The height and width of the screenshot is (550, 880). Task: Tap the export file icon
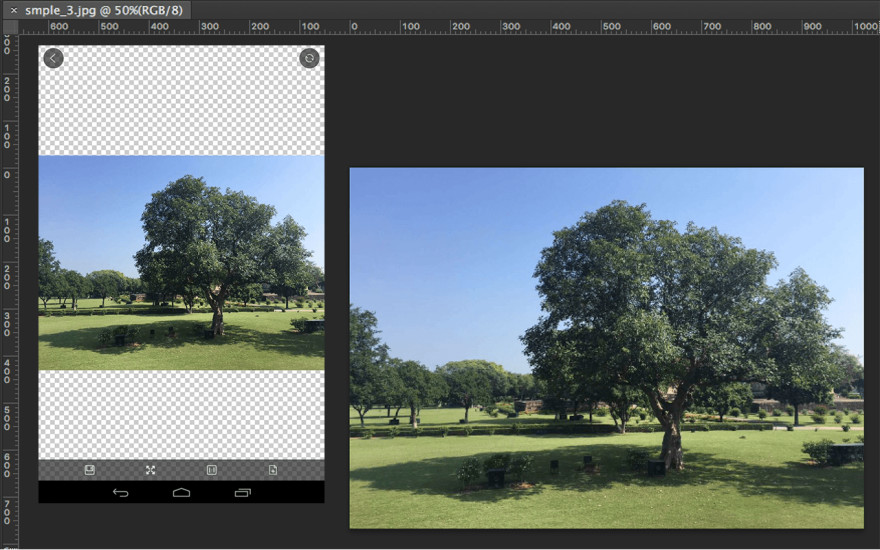click(x=273, y=470)
